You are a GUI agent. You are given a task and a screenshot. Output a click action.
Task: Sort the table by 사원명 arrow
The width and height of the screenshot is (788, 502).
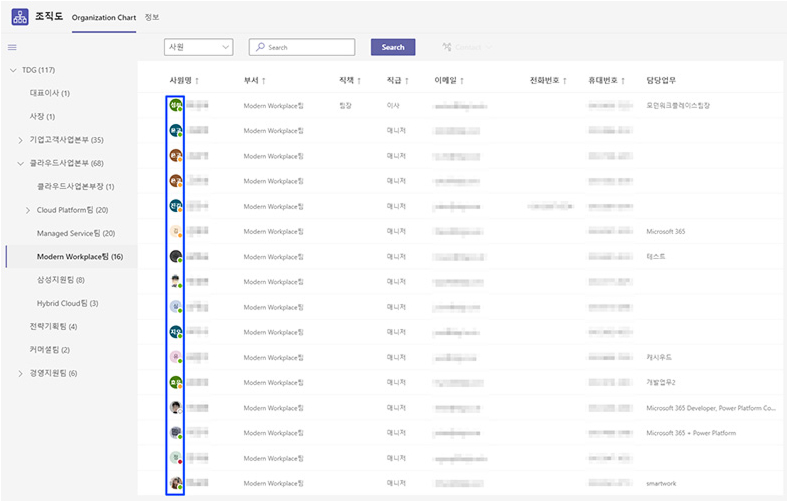(x=197, y=81)
